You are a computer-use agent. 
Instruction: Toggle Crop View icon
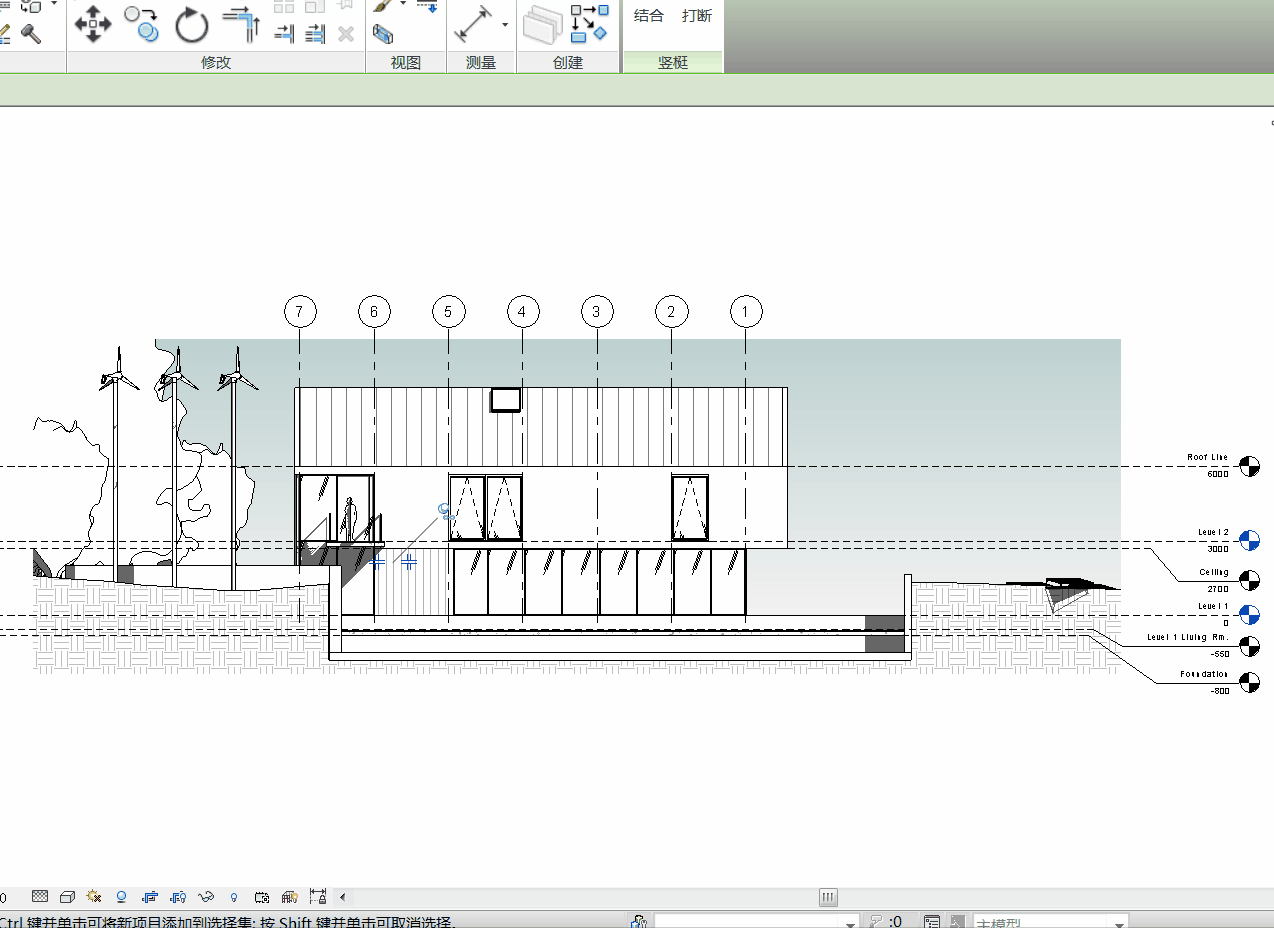click(x=150, y=897)
